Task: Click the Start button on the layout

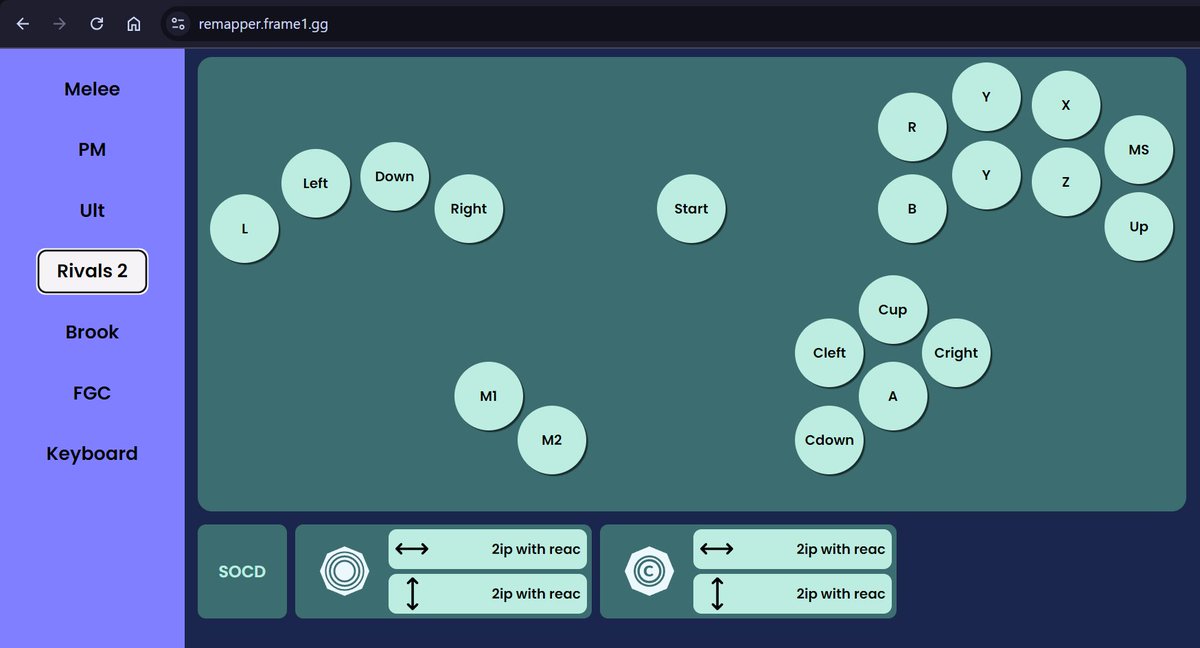Action: (691, 209)
